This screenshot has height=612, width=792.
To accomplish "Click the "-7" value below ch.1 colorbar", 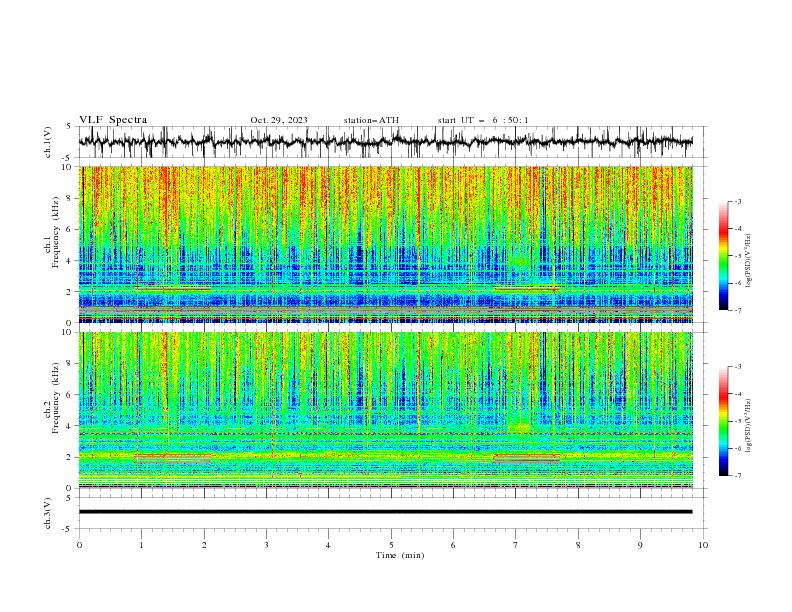I will click(x=737, y=310).
